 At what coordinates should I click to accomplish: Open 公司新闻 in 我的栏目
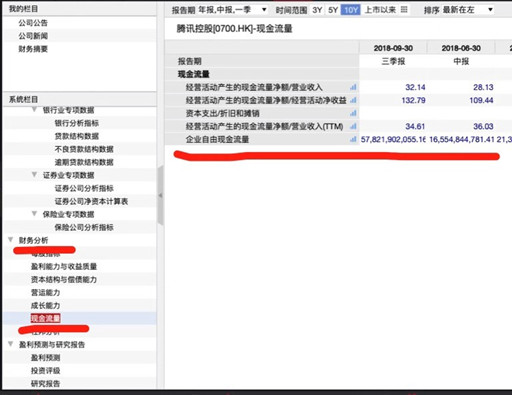tap(33, 36)
